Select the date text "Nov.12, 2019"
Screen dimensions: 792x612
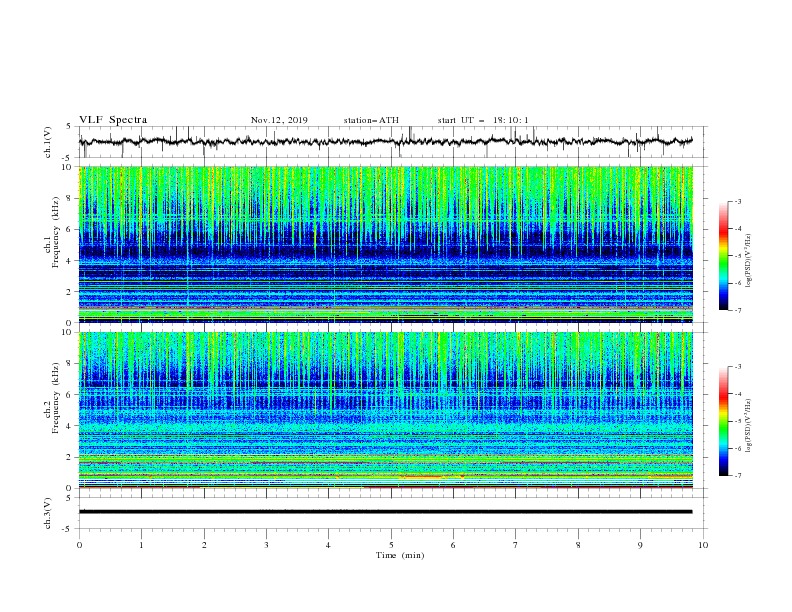(x=279, y=120)
